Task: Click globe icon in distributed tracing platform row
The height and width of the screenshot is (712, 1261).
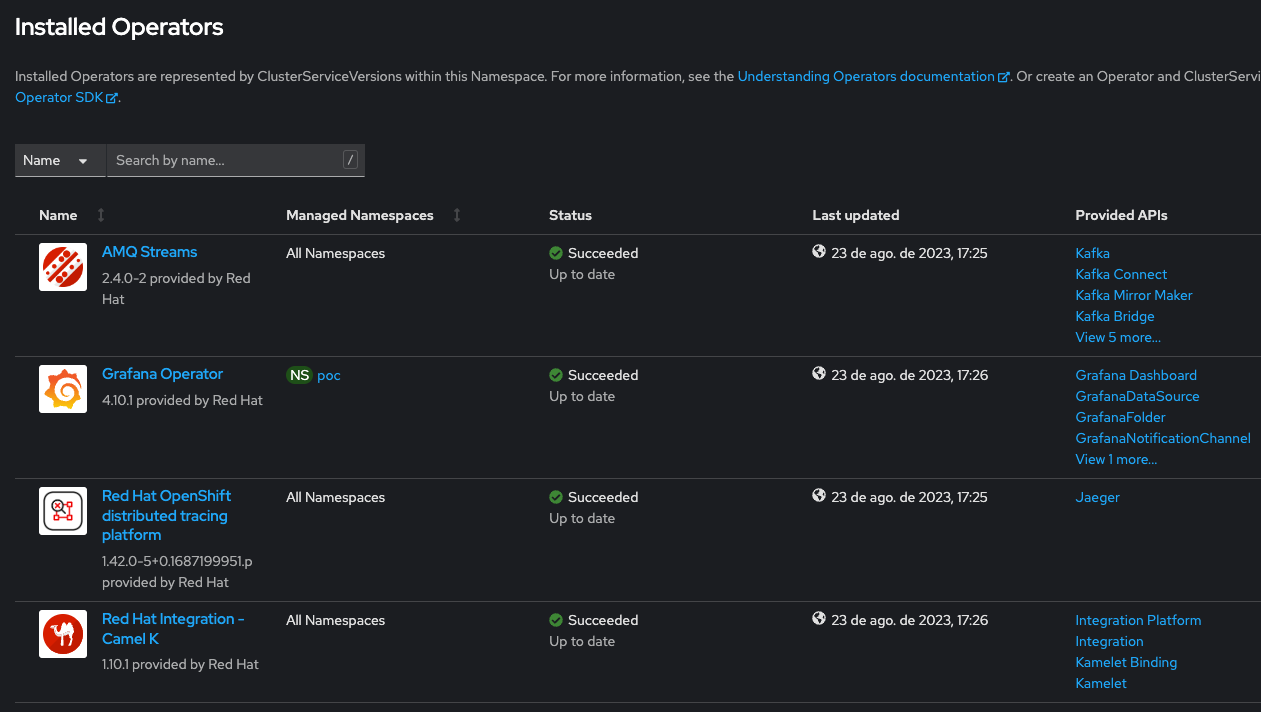Action: (819, 496)
